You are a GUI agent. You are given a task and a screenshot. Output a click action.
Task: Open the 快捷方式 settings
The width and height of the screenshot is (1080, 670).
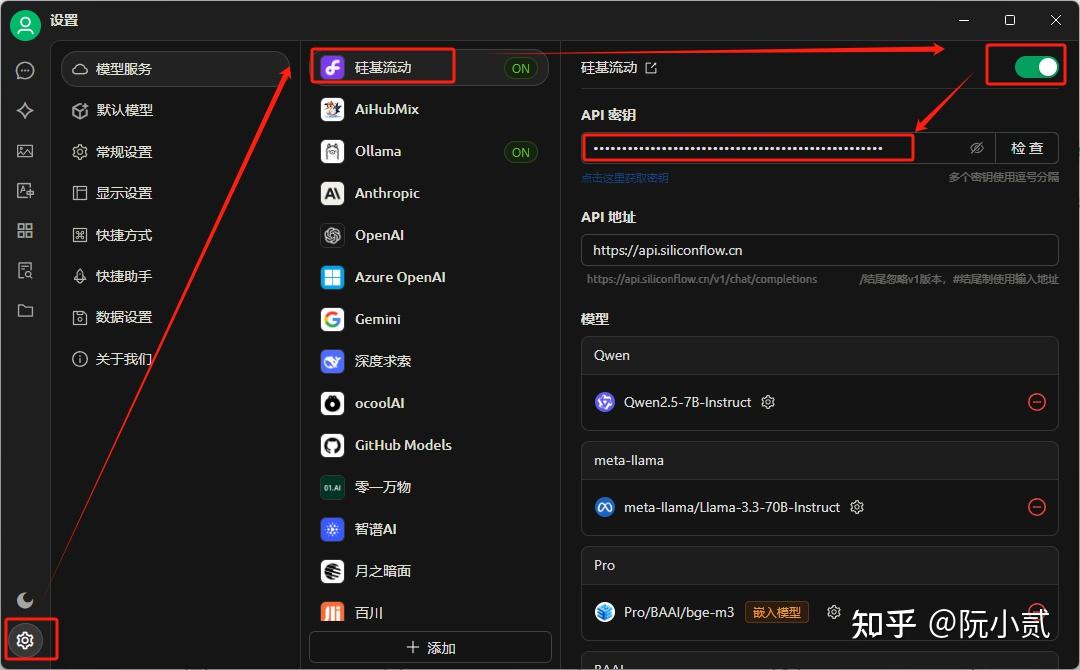(x=176, y=235)
